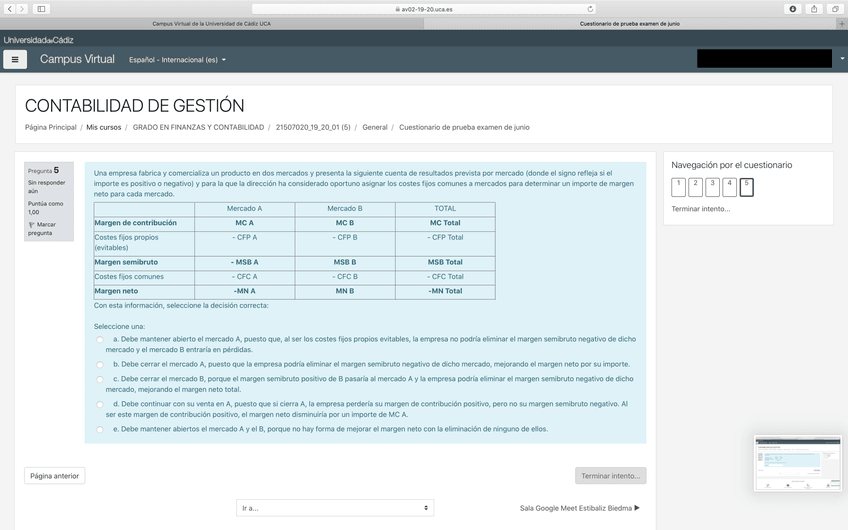This screenshot has height=530, width=848.
Task: Select answer option a
Action: [100, 340]
